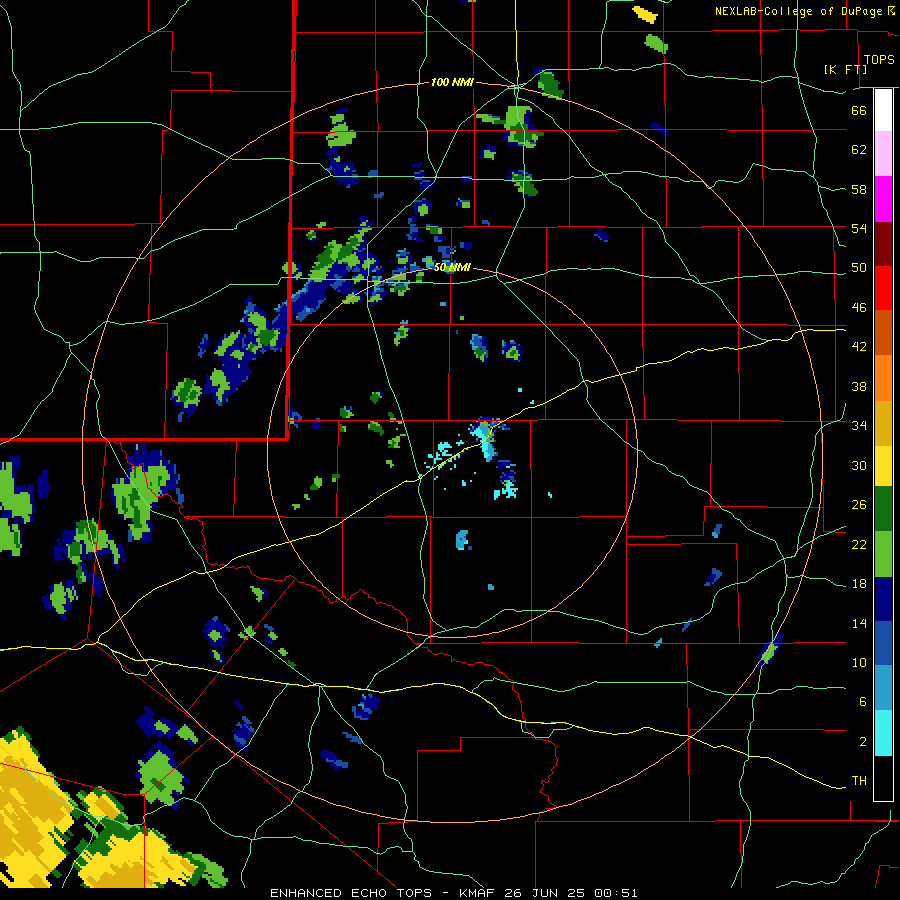Select the bright red swatch on the scale

(883, 288)
